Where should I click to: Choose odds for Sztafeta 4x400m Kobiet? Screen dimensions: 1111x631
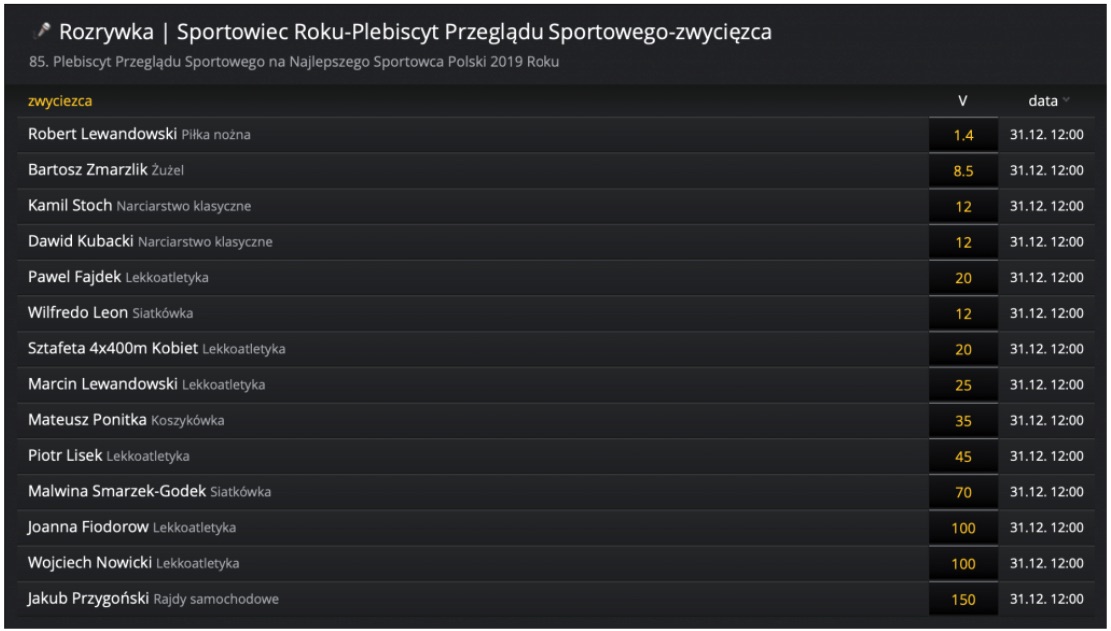click(963, 350)
